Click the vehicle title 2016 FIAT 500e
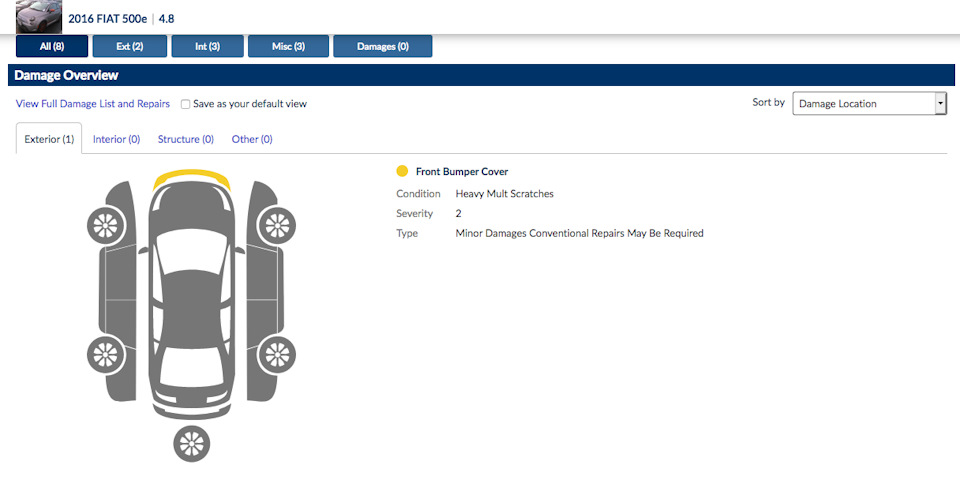The image size is (960, 480). point(108,18)
